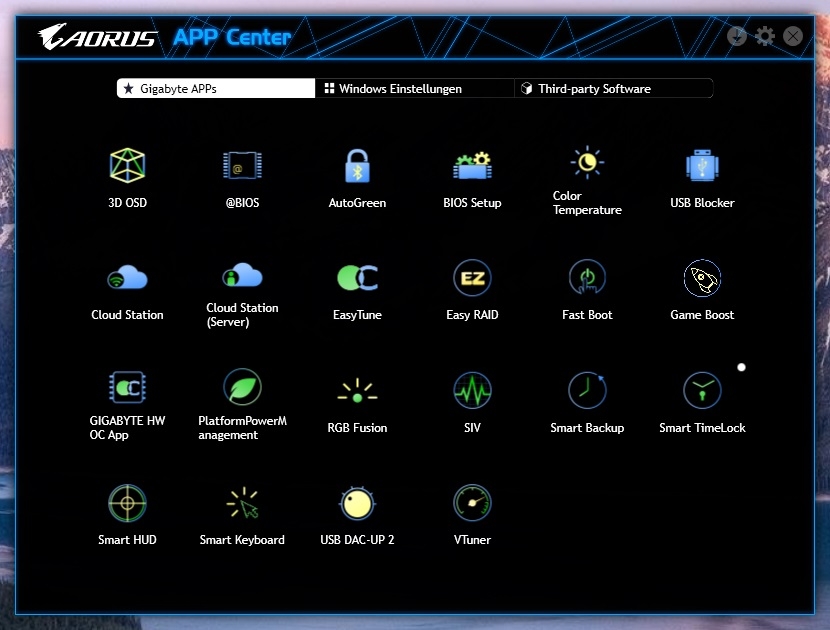Launch EasyTune
The image size is (830, 630).
click(x=357, y=277)
